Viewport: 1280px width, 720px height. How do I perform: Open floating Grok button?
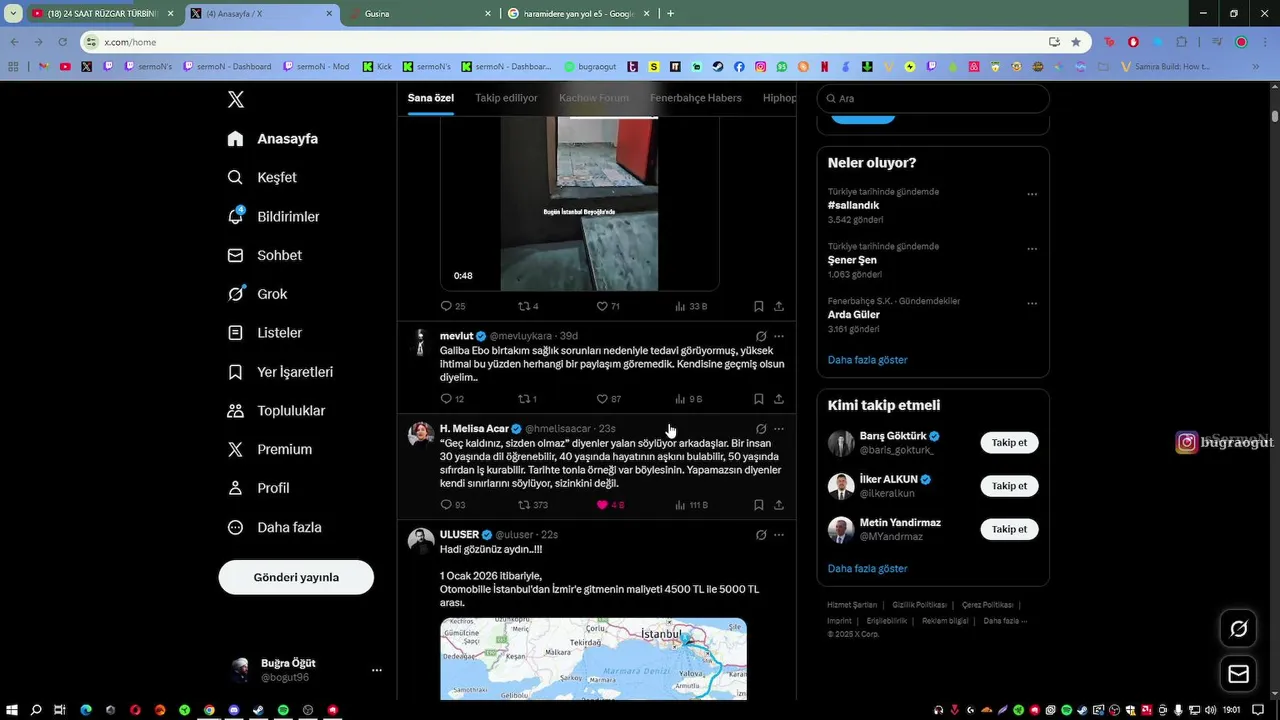click(1238, 629)
